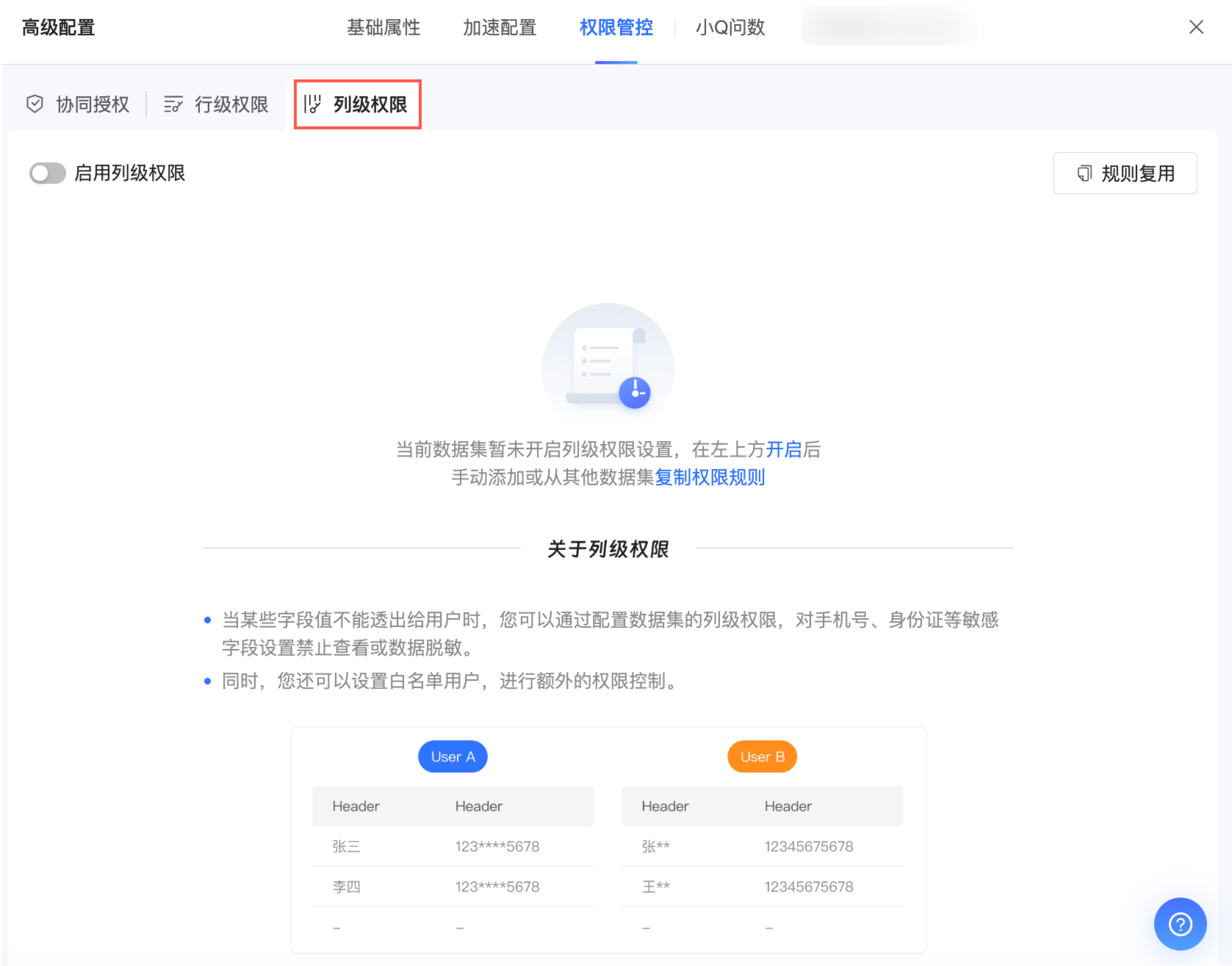Go to the 行级权限 sub-tab
Viewport: 1232px width, 966px height.
216,104
